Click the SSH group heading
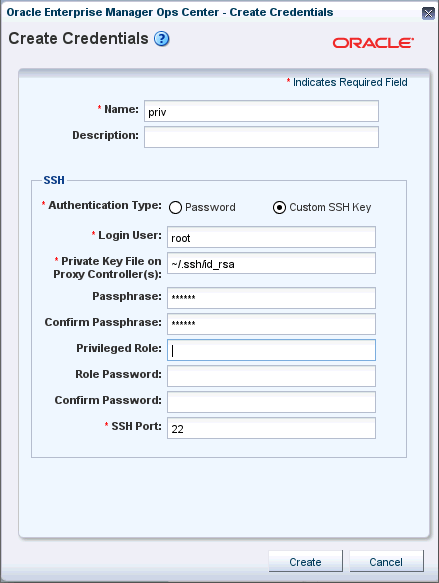This screenshot has height=583, width=439. (x=54, y=180)
